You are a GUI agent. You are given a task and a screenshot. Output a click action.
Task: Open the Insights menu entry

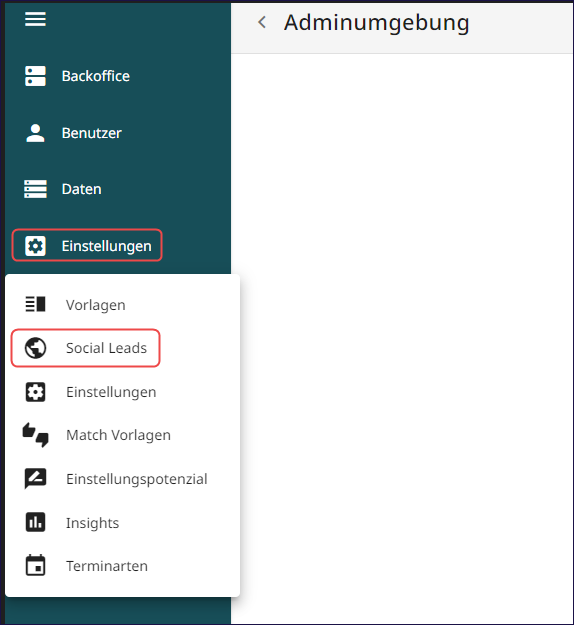coord(92,523)
